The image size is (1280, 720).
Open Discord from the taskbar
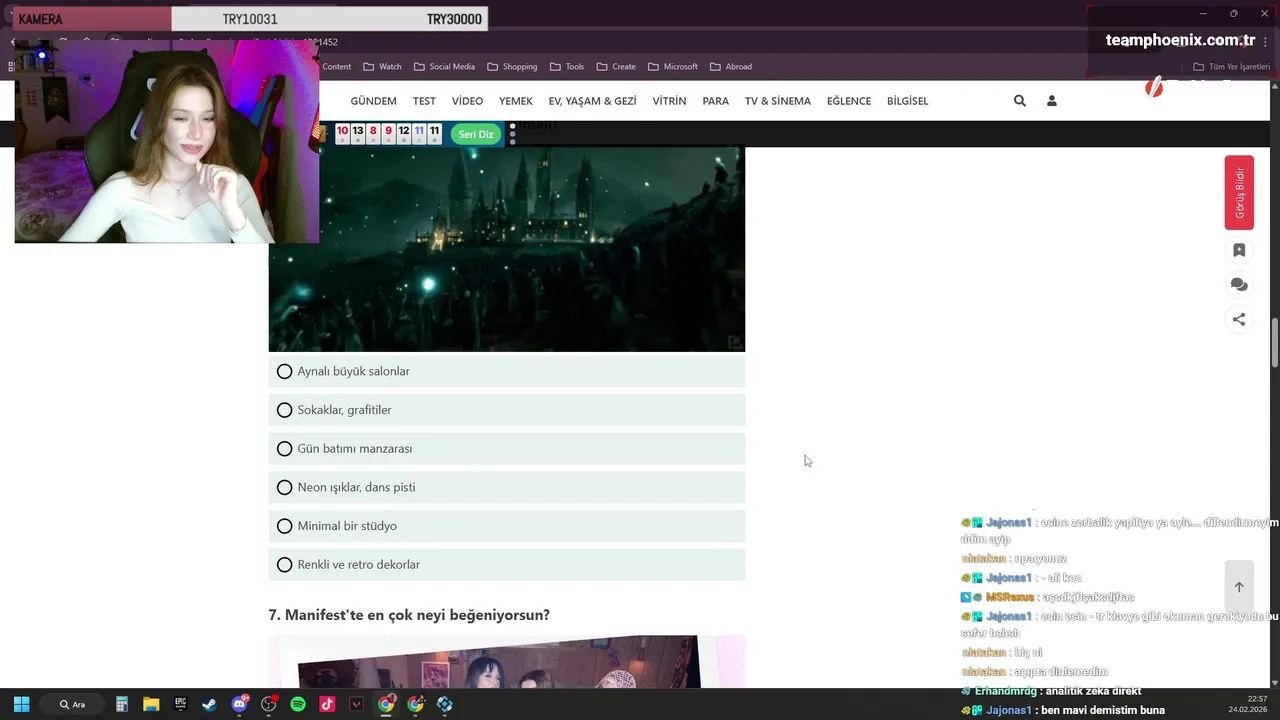[x=239, y=704]
